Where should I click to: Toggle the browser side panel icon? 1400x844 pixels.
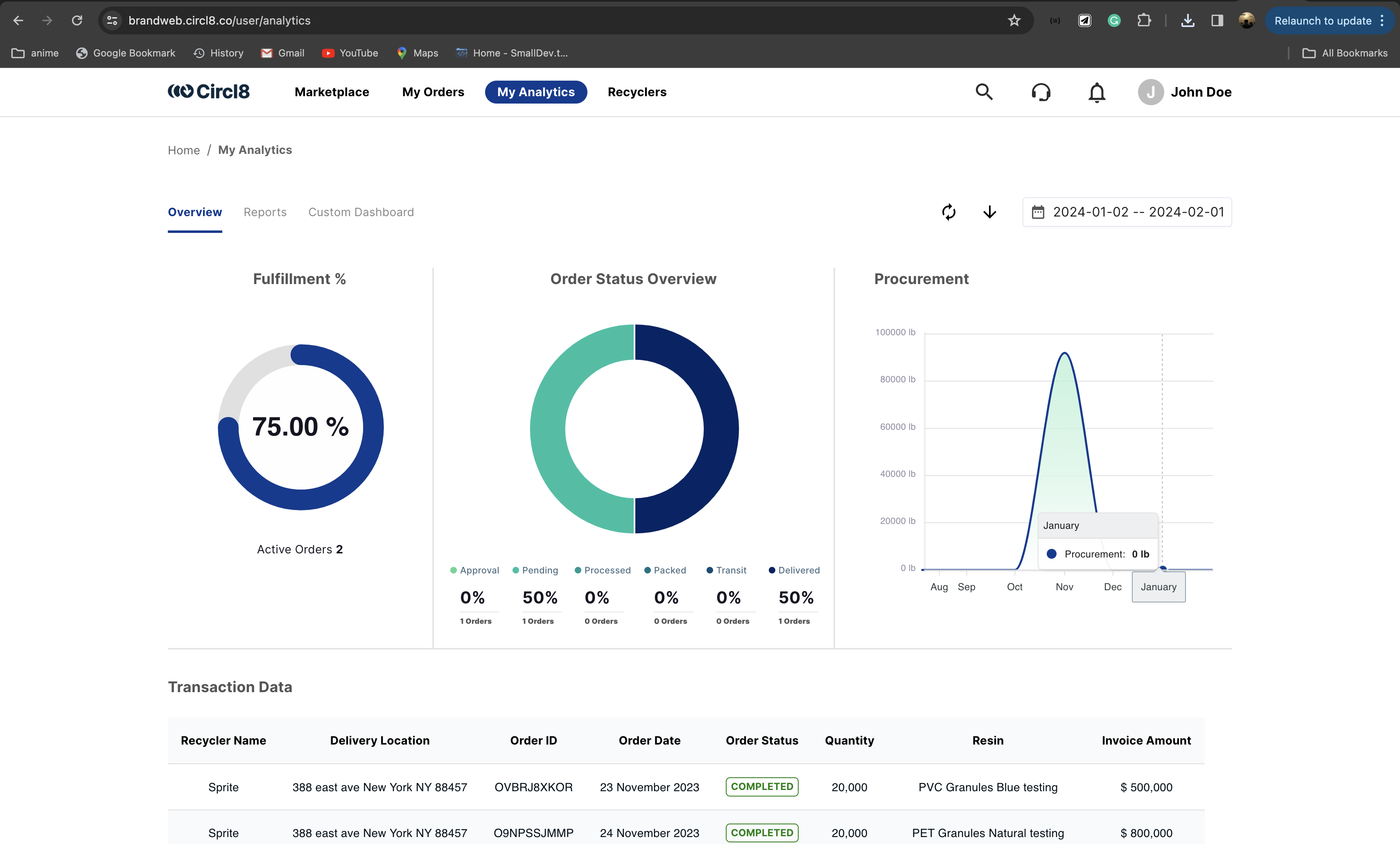1217,21
